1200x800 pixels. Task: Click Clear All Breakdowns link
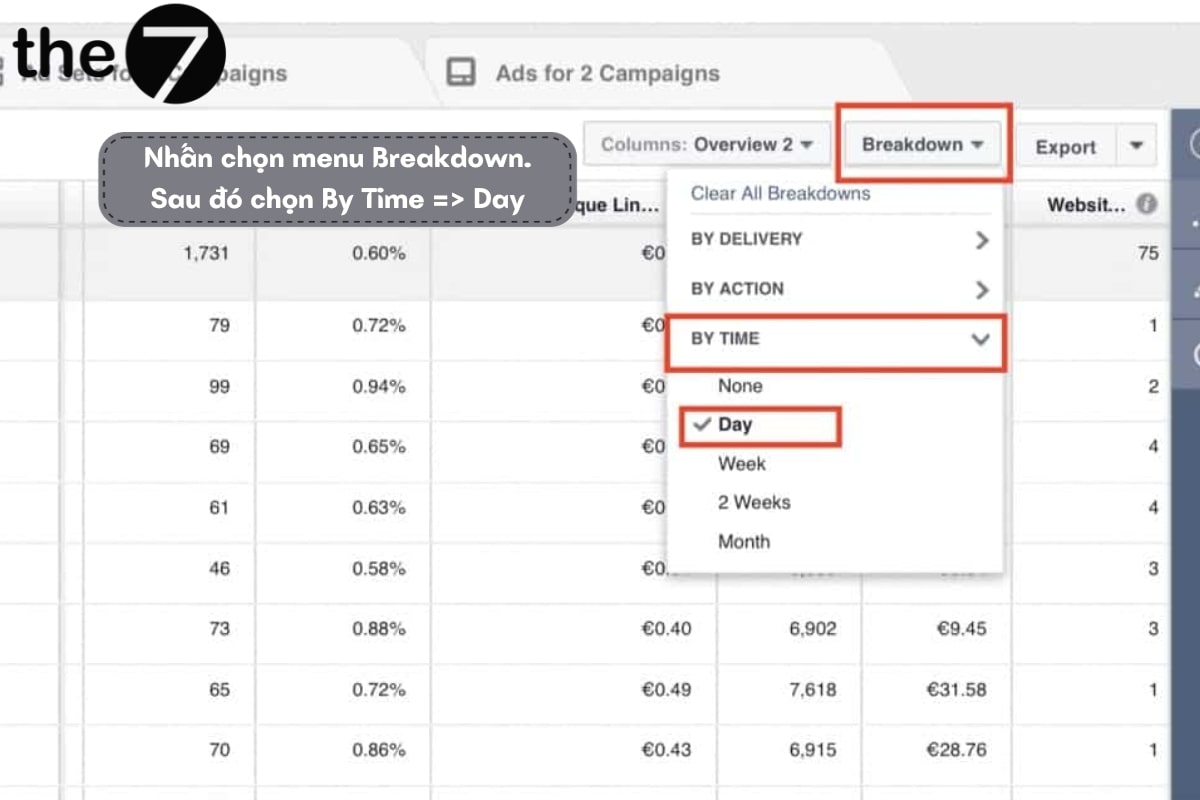pos(780,194)
